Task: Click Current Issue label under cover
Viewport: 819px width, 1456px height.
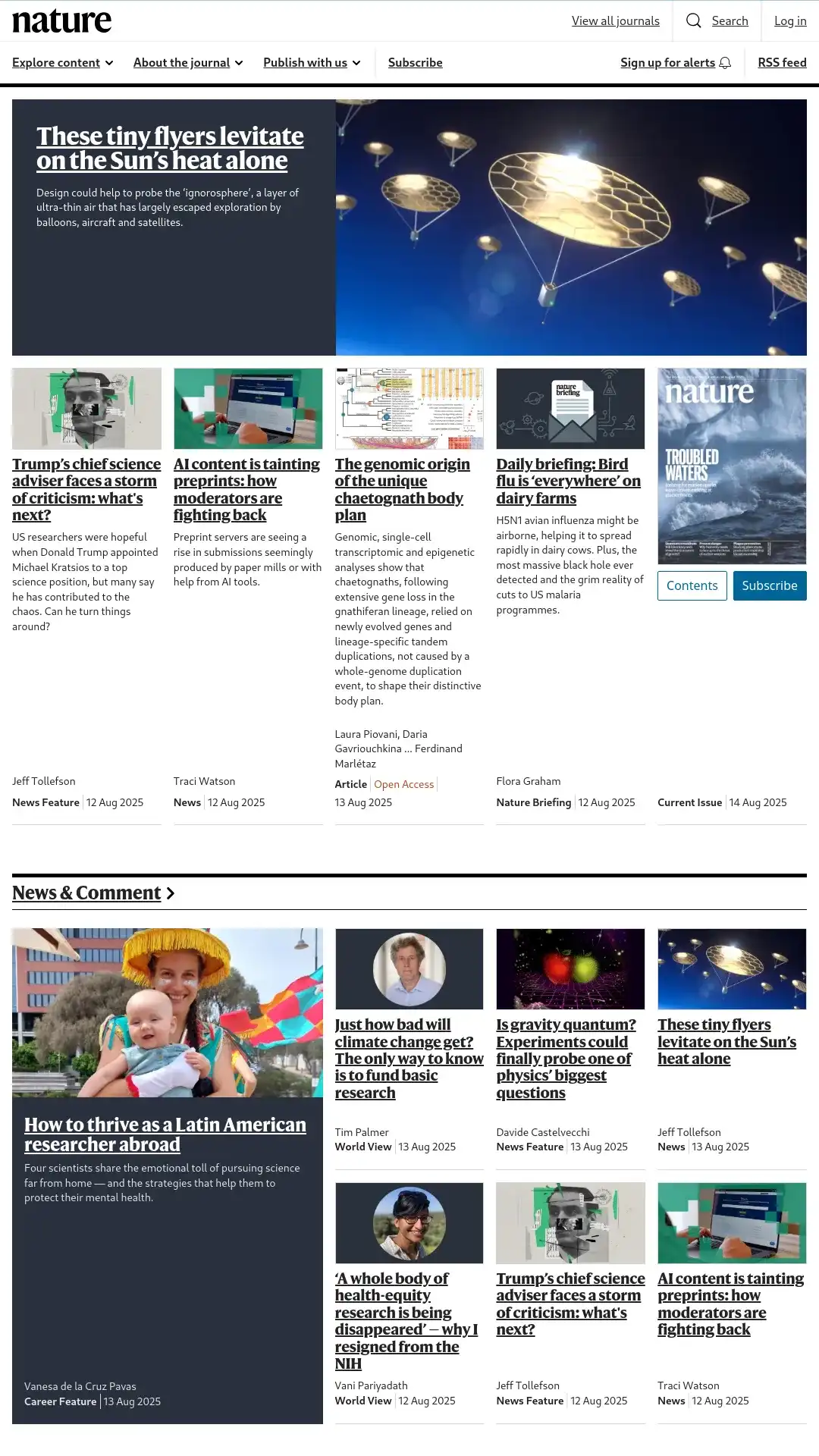Action: (x=690, y=802)
